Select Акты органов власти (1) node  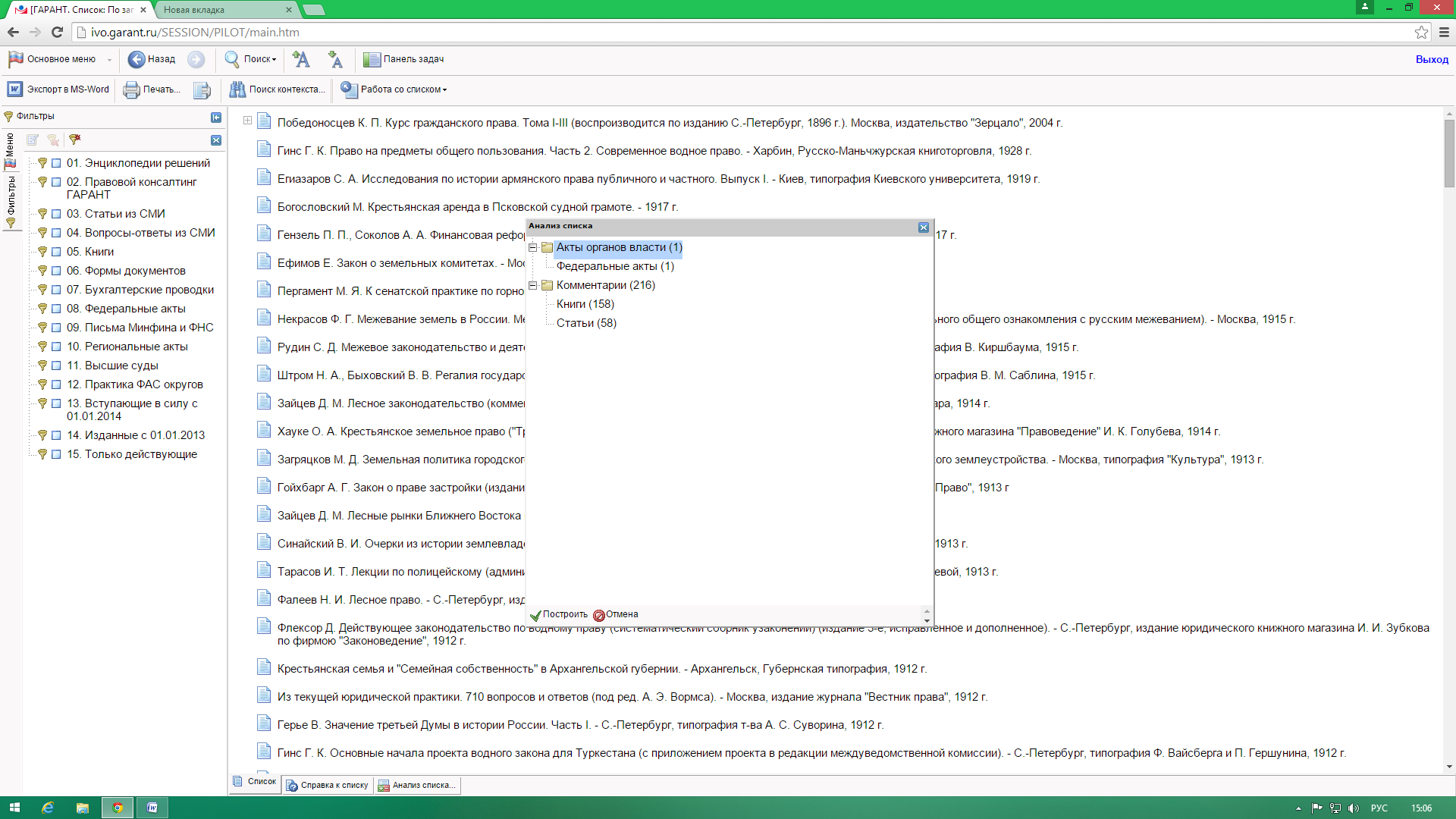pos(619,247)
